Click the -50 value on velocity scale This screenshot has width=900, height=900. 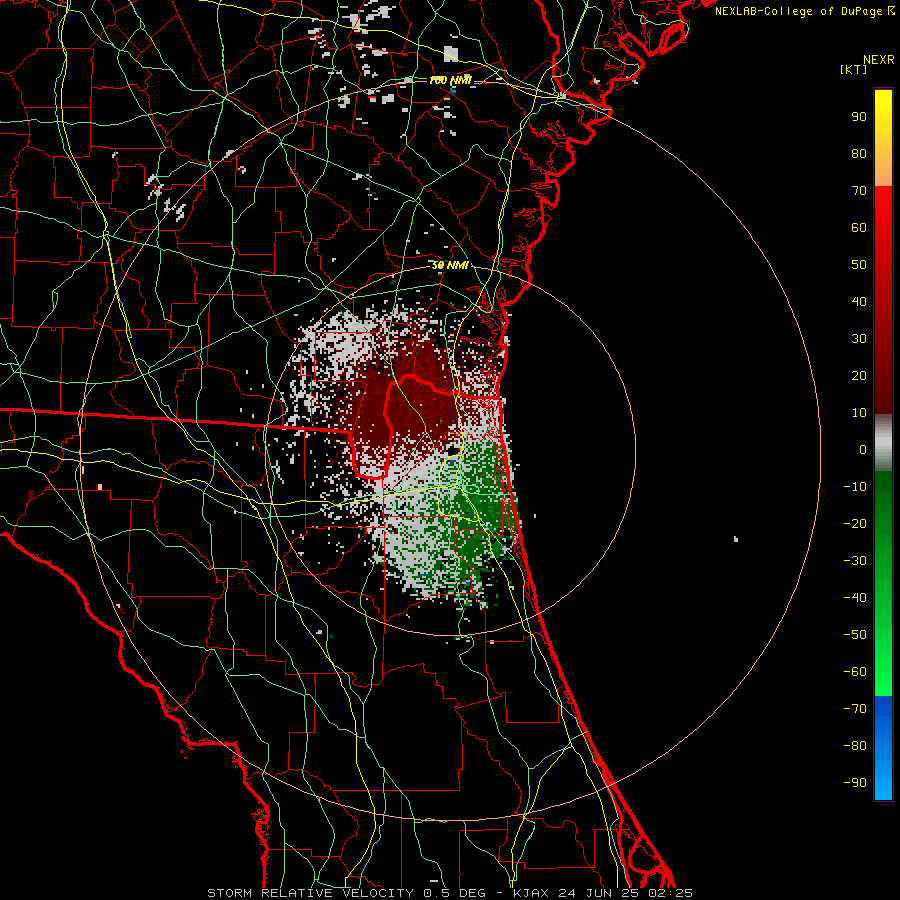[855, 635]
